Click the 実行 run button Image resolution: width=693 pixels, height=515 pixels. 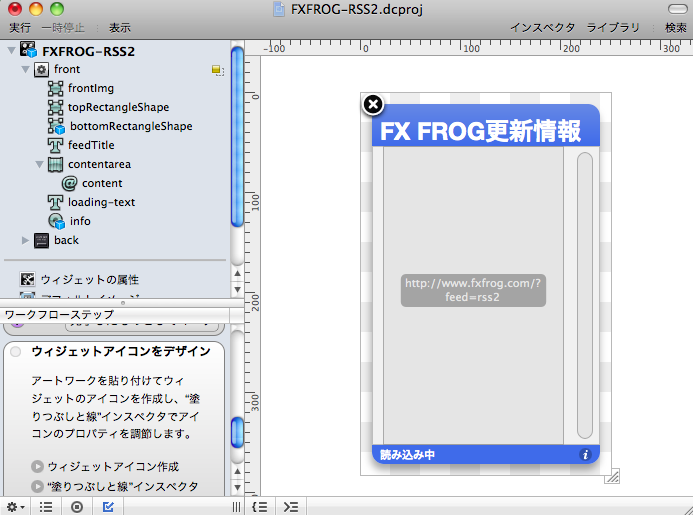tap(19, 27)
